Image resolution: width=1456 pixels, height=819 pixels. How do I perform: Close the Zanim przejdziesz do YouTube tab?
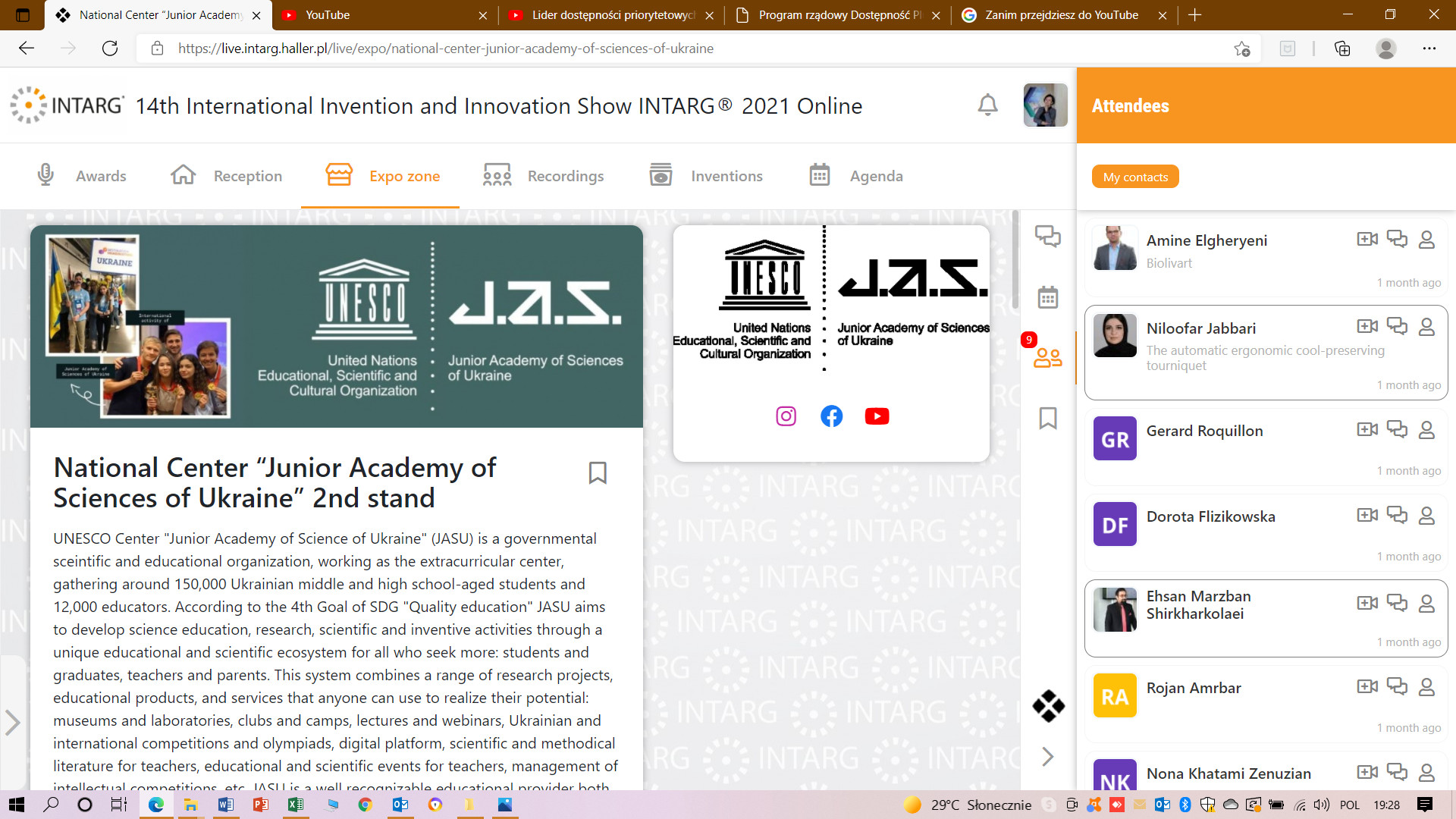click(1162, 15)
